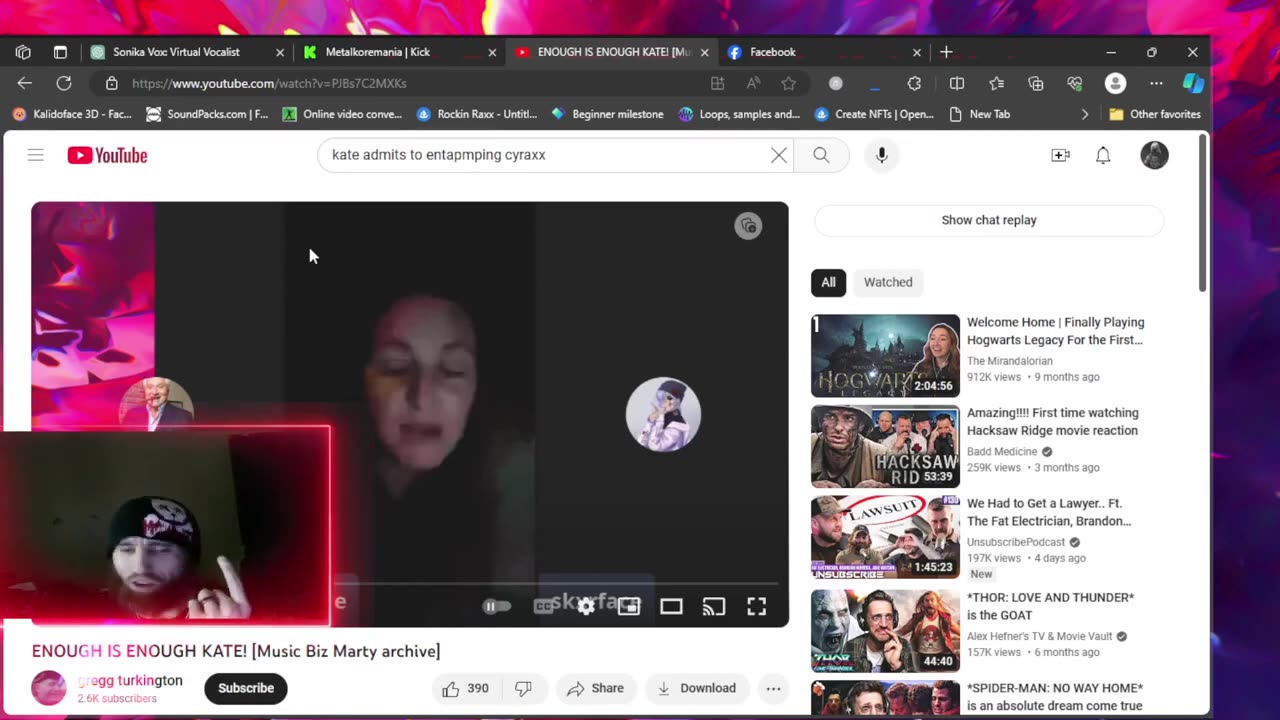
Task: Enter fullscreen mode
Action: click(756, 606)
